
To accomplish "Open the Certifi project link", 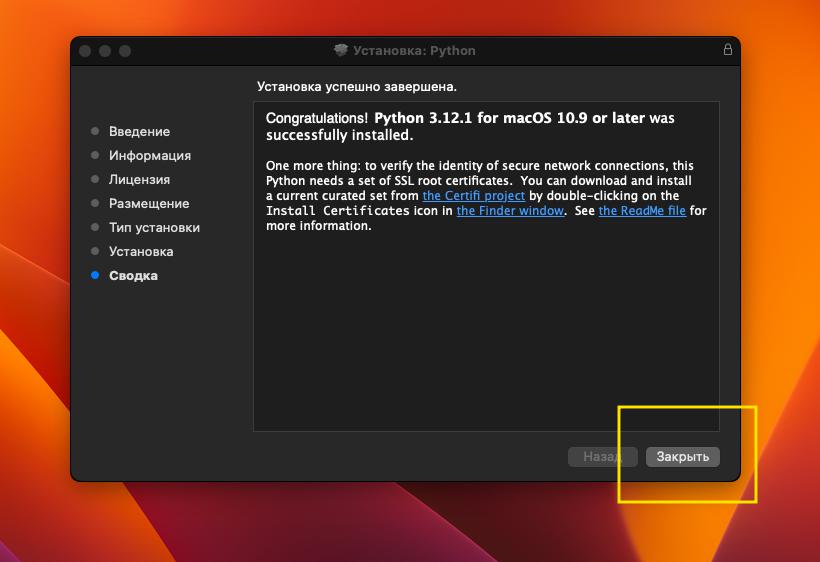I will coord(473,196).
